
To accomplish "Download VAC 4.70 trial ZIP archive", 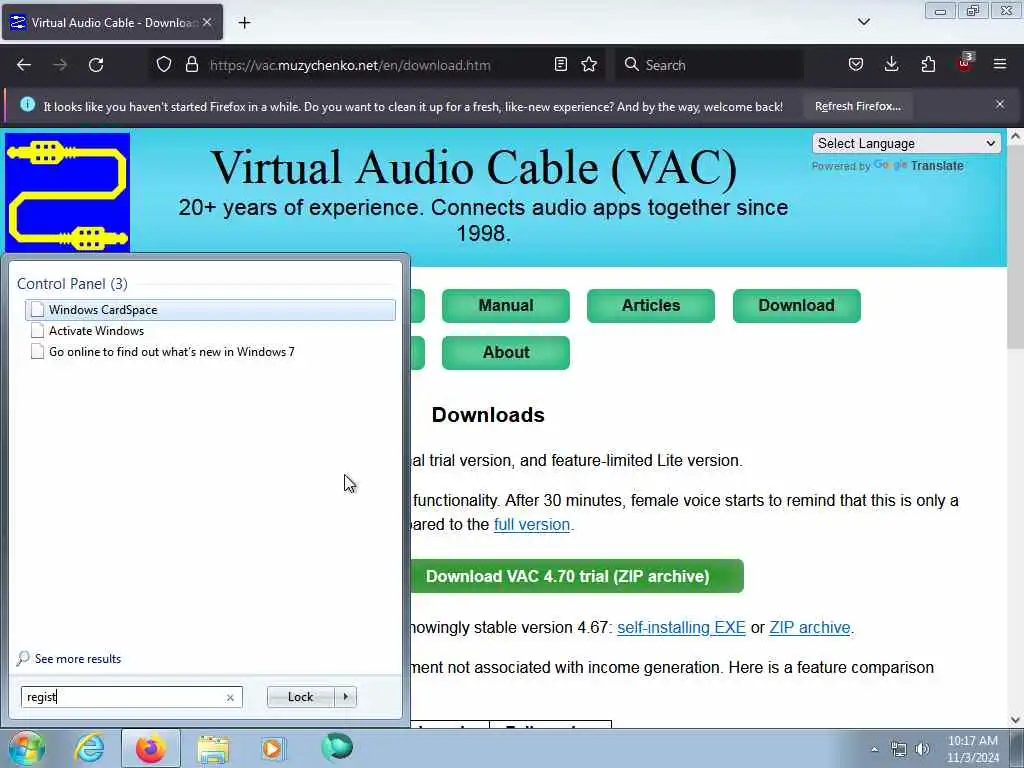I will [x=577, y=576].
